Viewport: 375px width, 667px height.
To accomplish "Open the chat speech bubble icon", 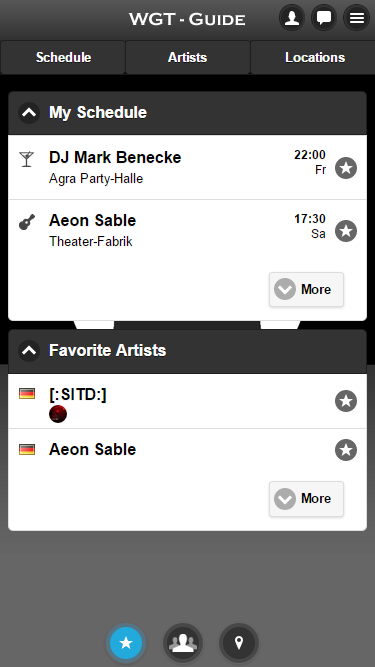I will tap(324, 18).
